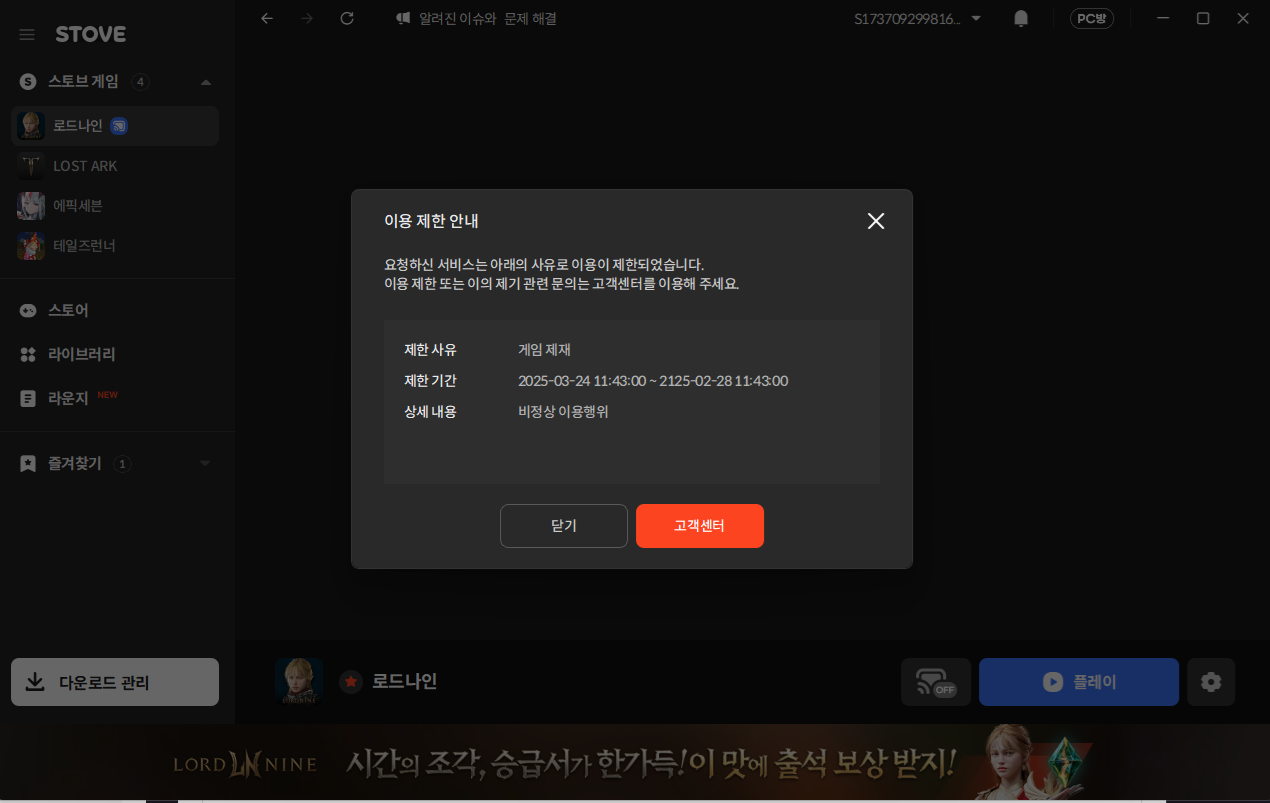This screenshot has height=803, width=1270.
Task: Click the restriction period date text
Action: [653, 381]
